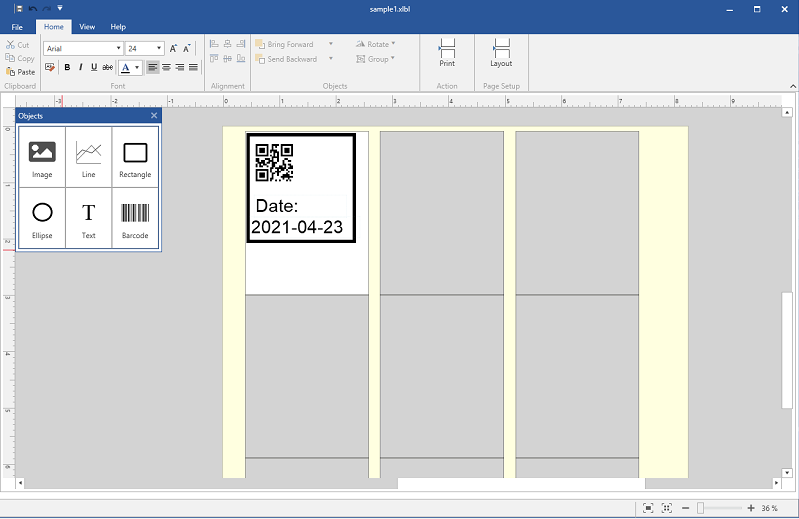
Task: Select the Rectangle object tool
Action: (135, 157)
